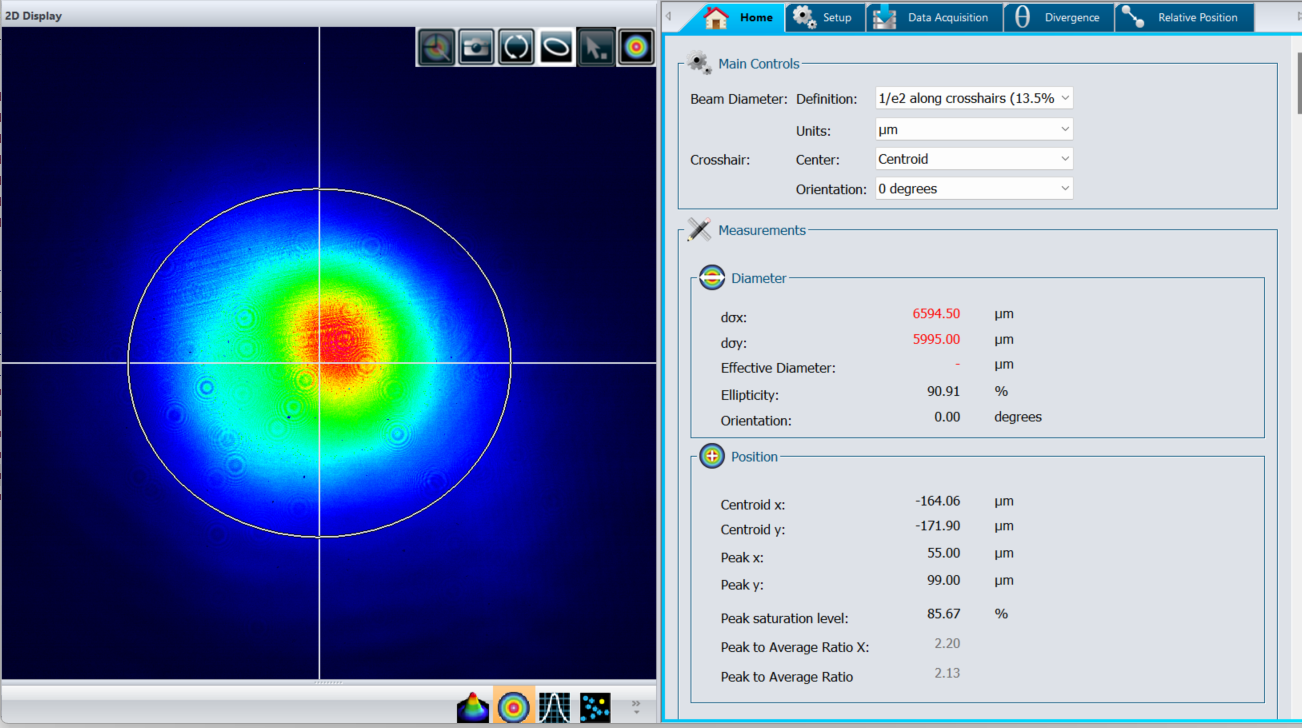Screen dimensions: 1302x728
Task: Click the crosshair display icon in 2D toolbar
Action: [x=436, y=47]
